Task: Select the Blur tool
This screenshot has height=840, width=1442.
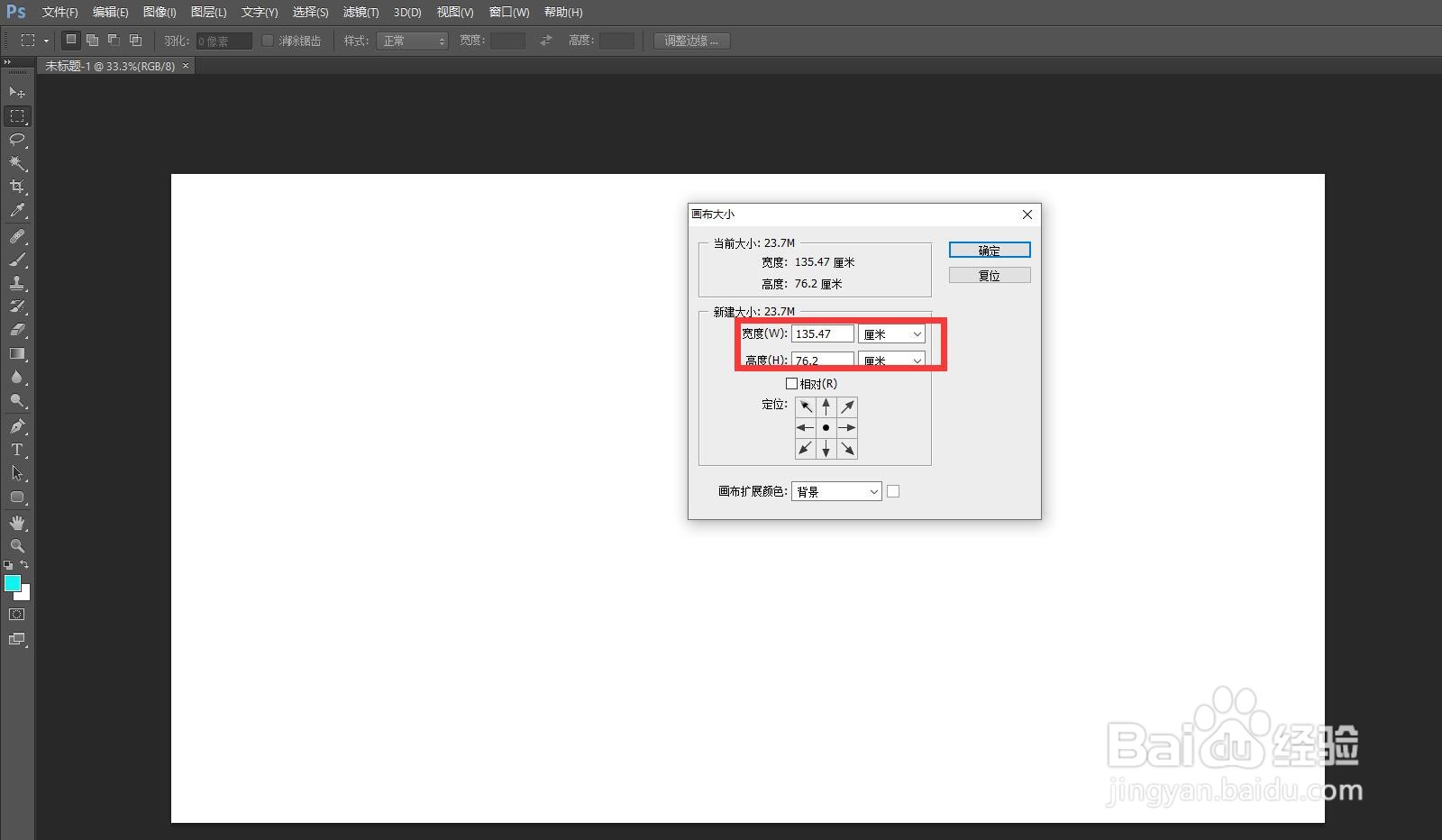Action: pos(17,378)
